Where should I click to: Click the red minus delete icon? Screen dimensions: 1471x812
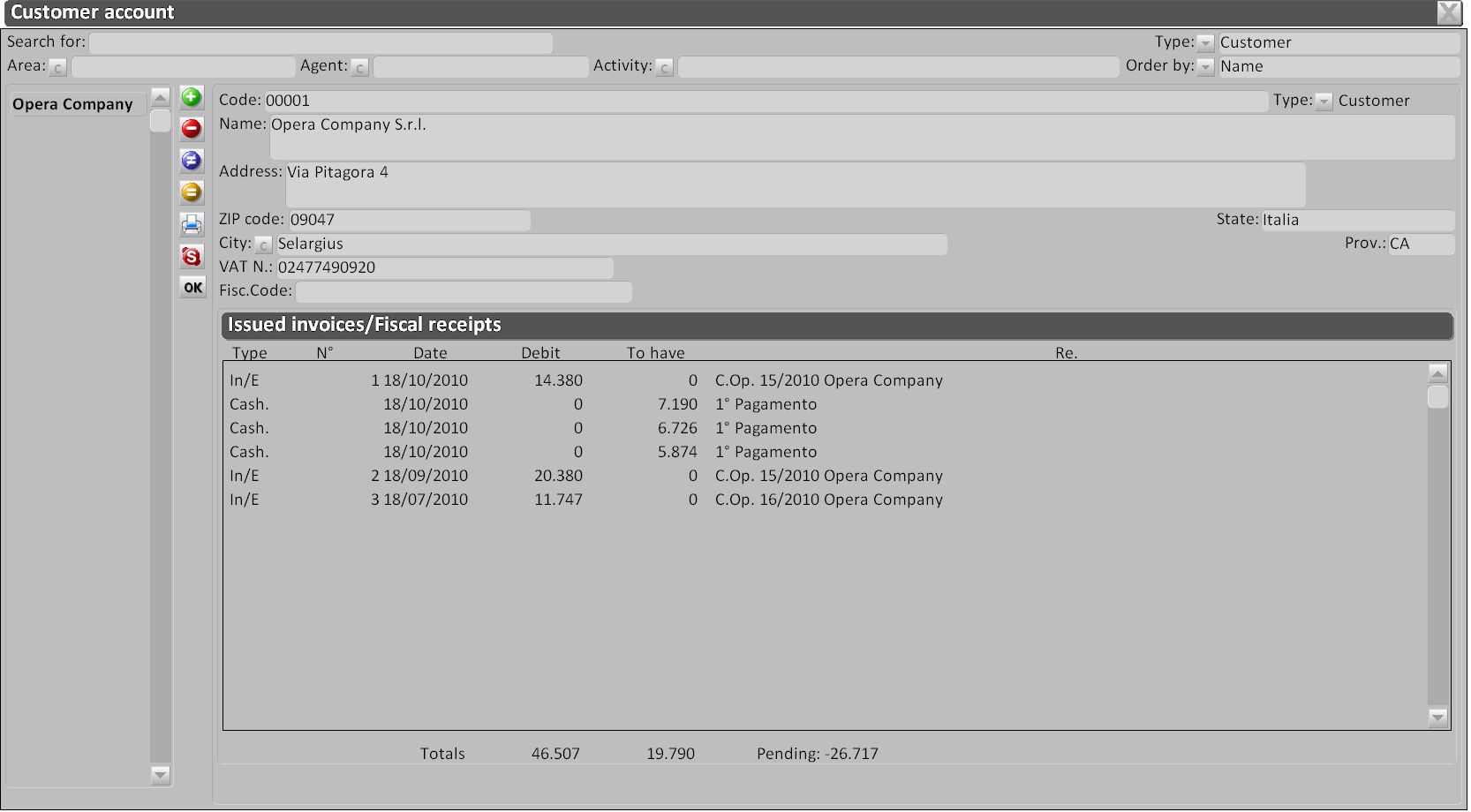point(192,129)
